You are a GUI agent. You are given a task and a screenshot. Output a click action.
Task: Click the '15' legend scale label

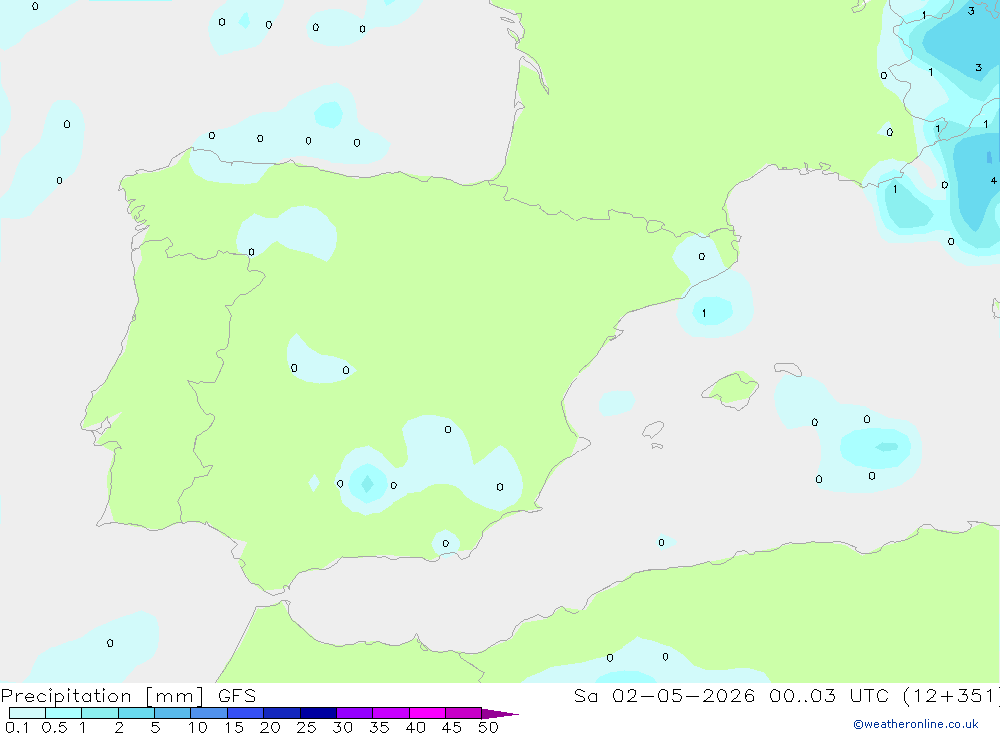(234, 727)
